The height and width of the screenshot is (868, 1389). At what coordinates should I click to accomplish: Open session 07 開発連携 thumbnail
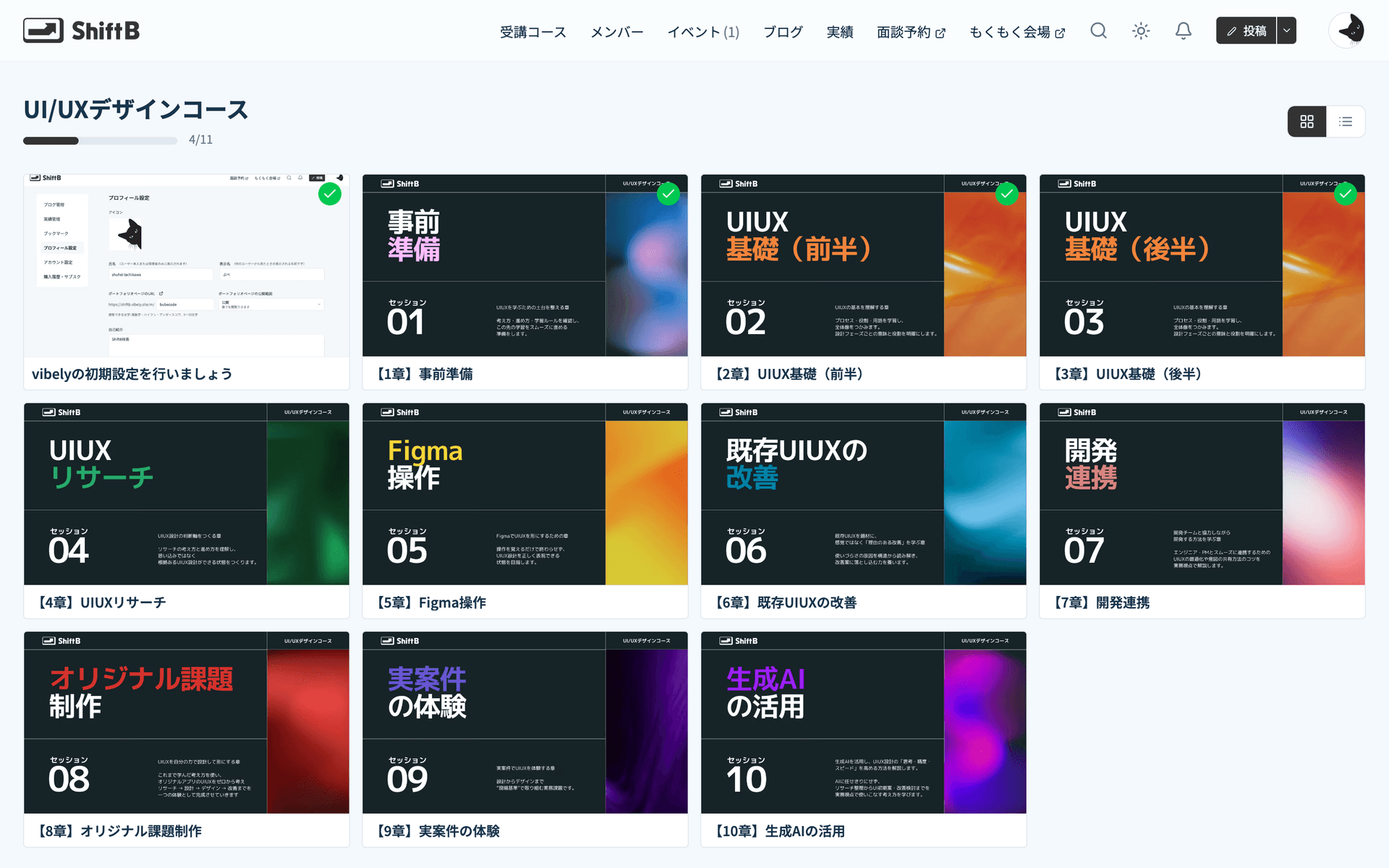[1202, 494]
